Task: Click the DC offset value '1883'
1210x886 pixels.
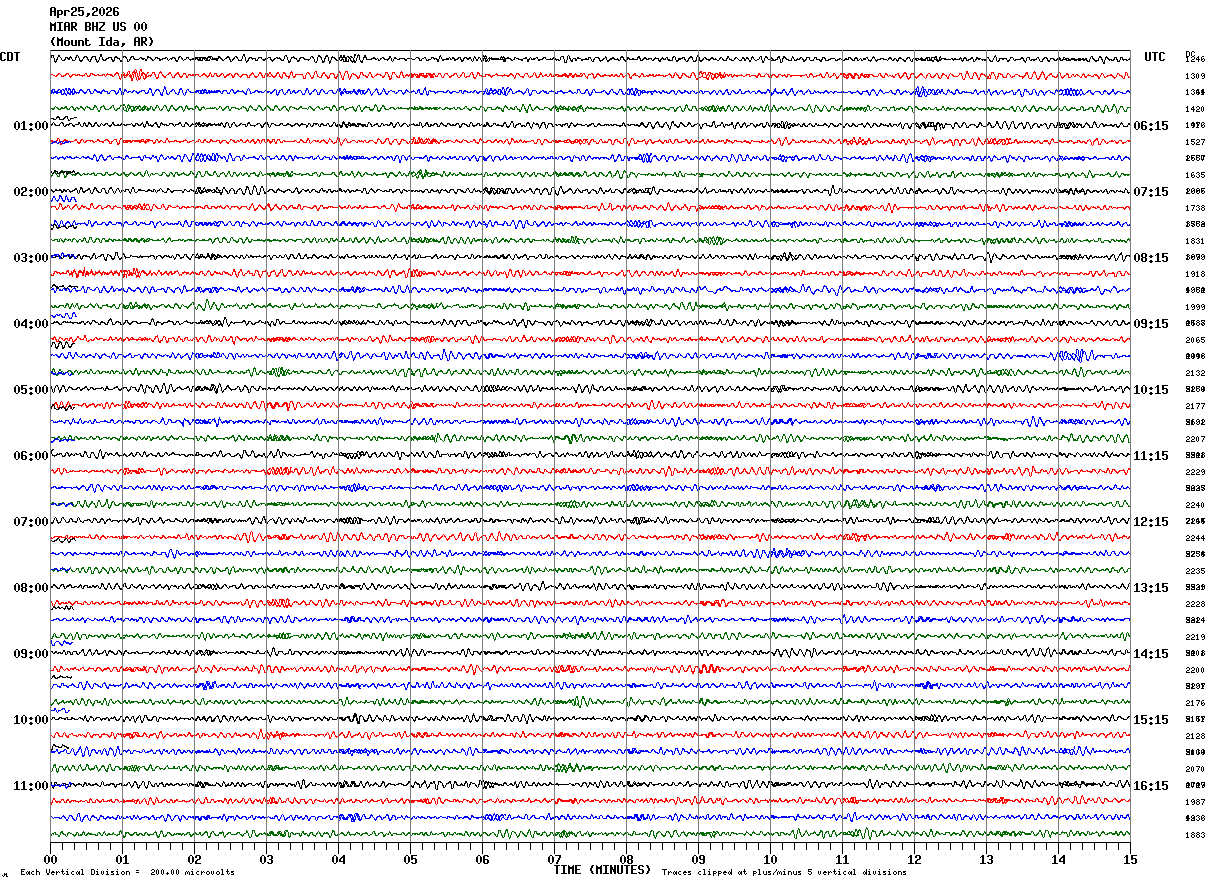Action: (x=1195, y=835)
